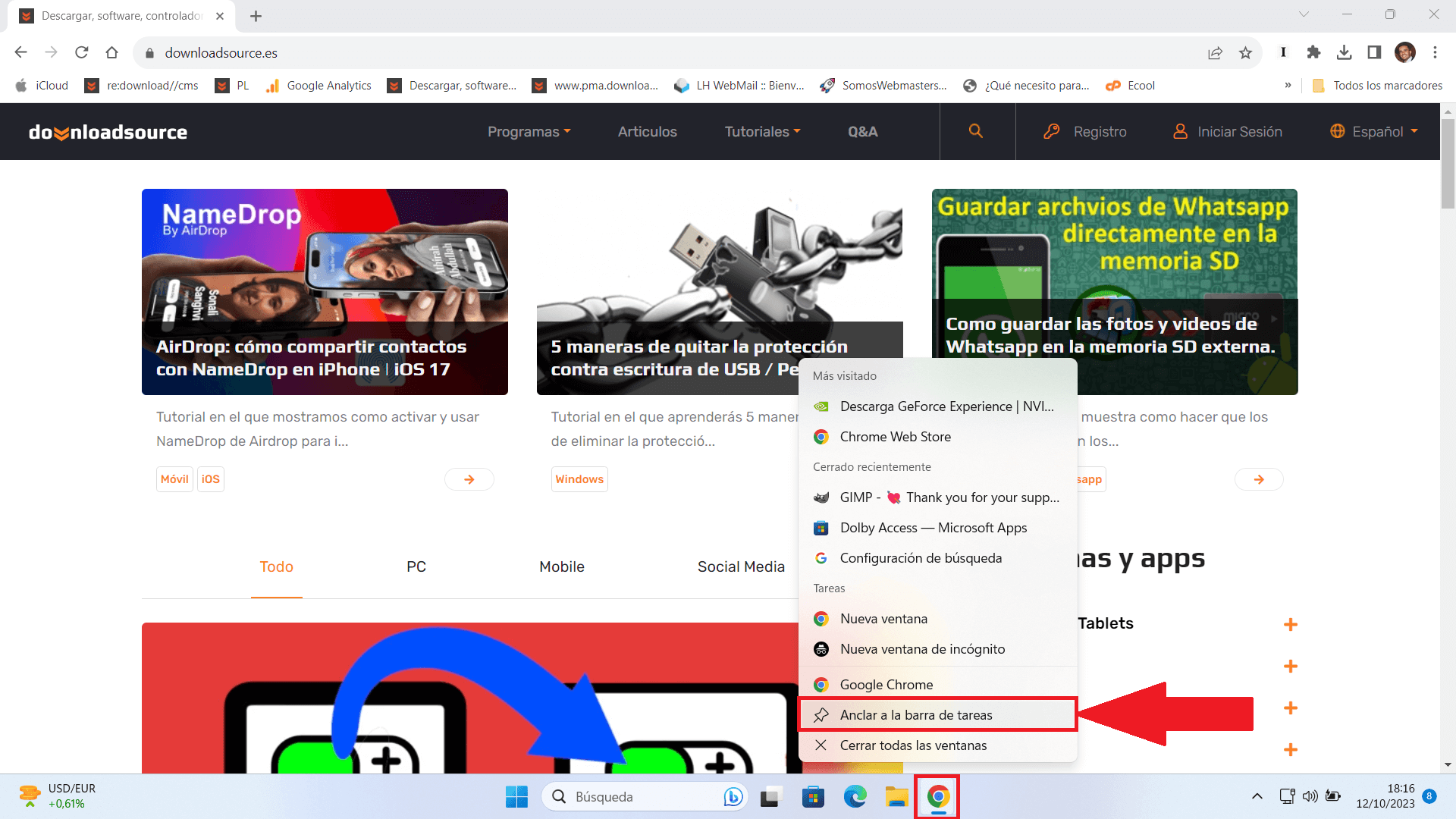This screenshot has width=1456, height=819.
Task: Open Todos los marcadores folder
Action: click(1378, 85)
